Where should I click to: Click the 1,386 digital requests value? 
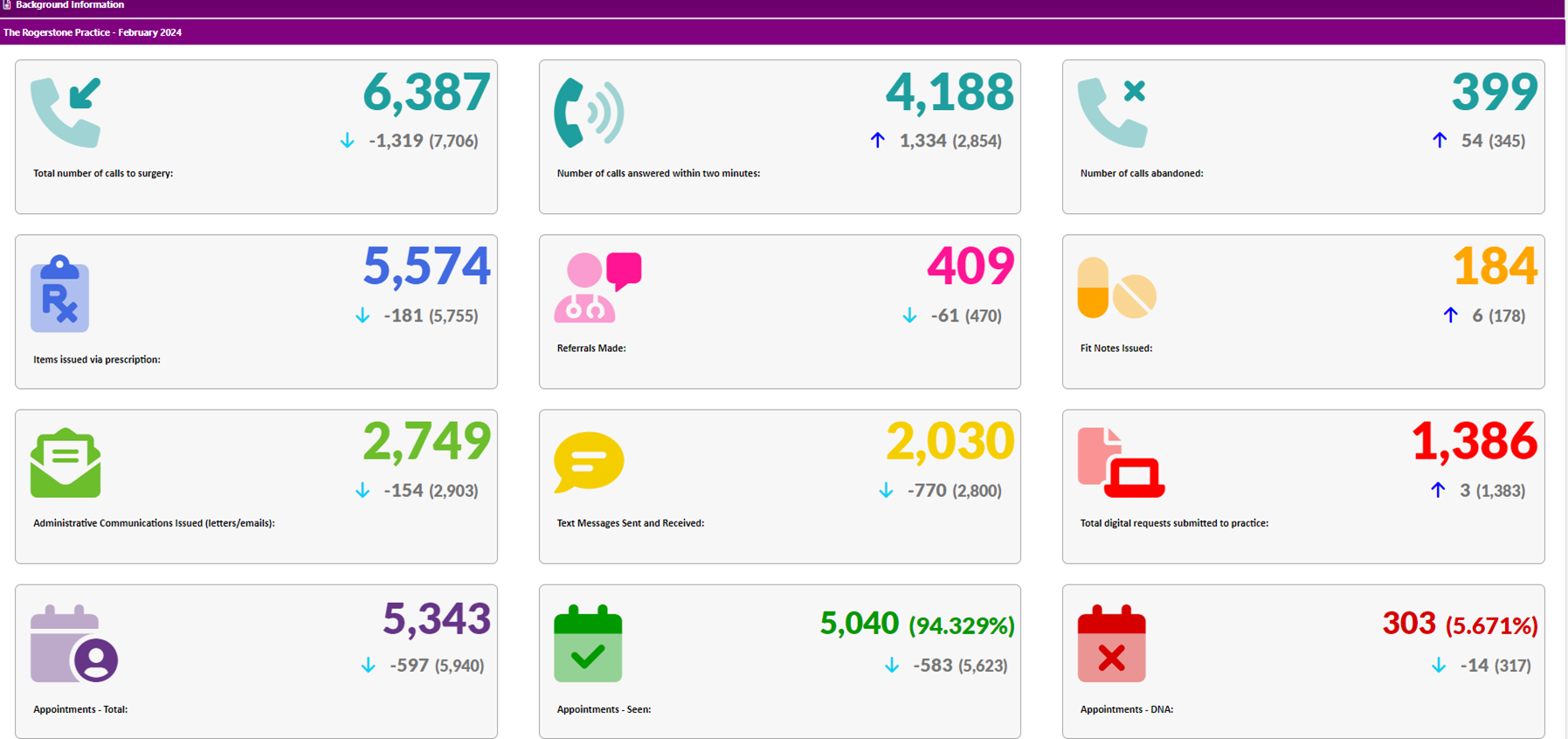(1475, 442)
